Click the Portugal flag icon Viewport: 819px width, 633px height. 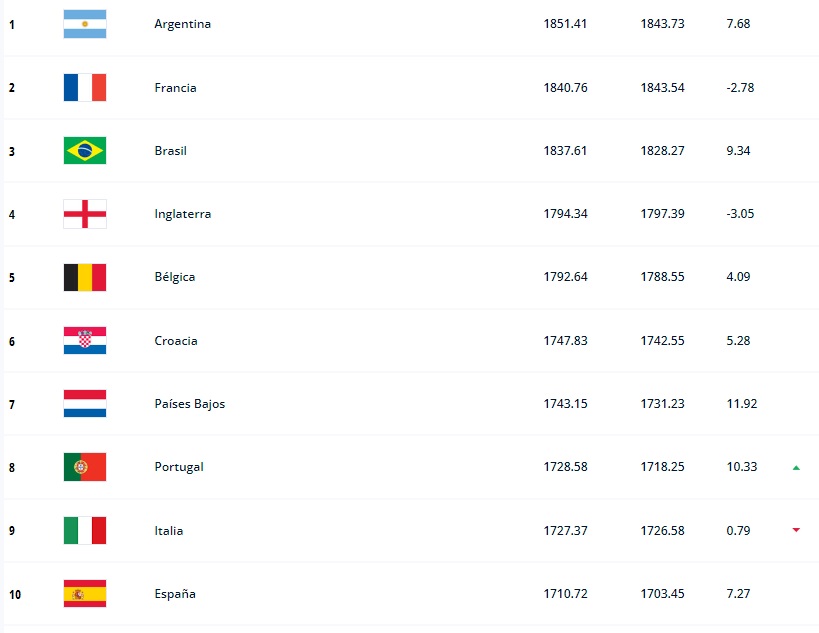[85, 467]
